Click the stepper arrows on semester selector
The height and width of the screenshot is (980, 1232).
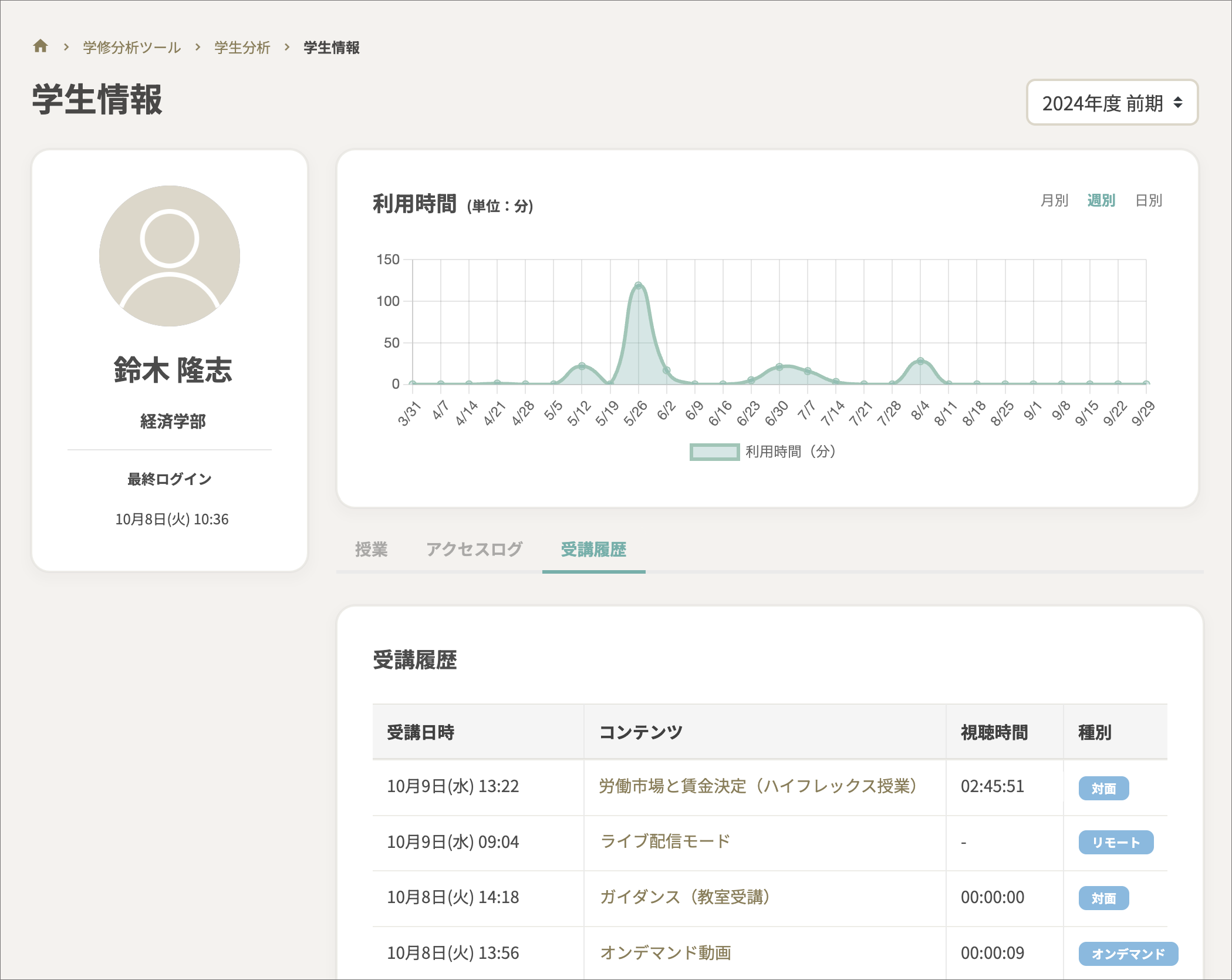point(1178,103)
